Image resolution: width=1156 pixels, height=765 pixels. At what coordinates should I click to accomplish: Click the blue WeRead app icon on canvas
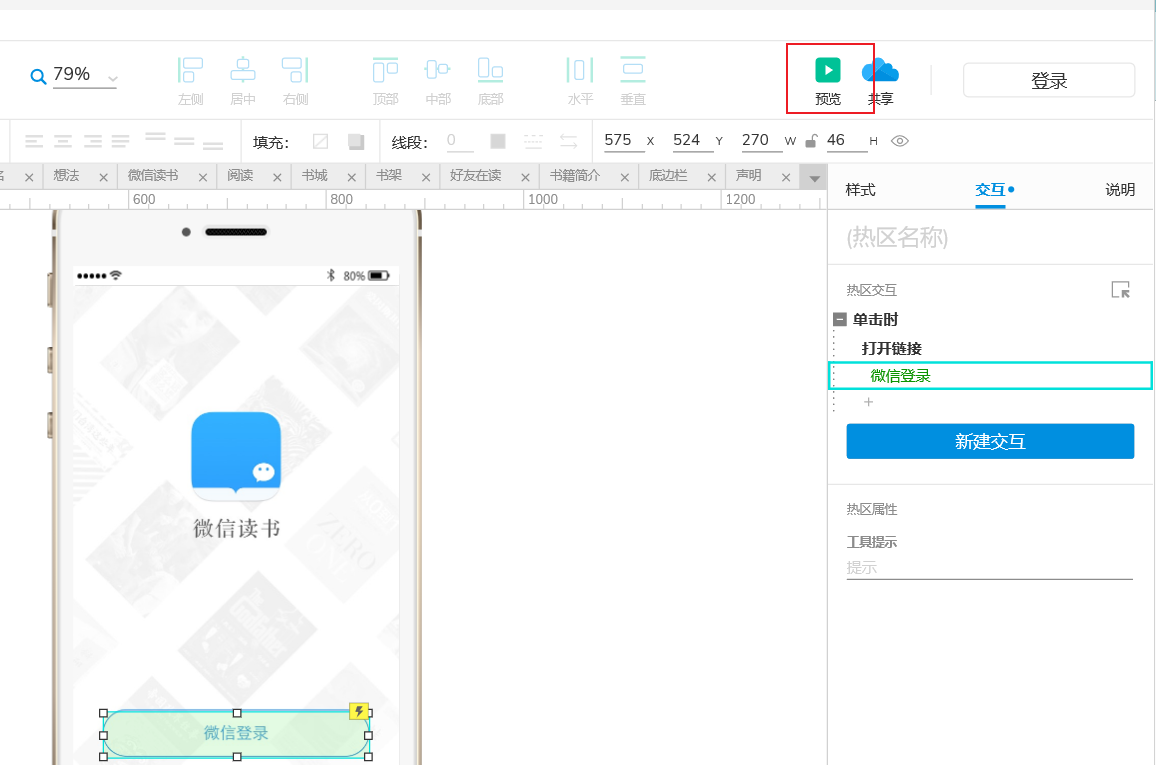(x=236, y=456)
